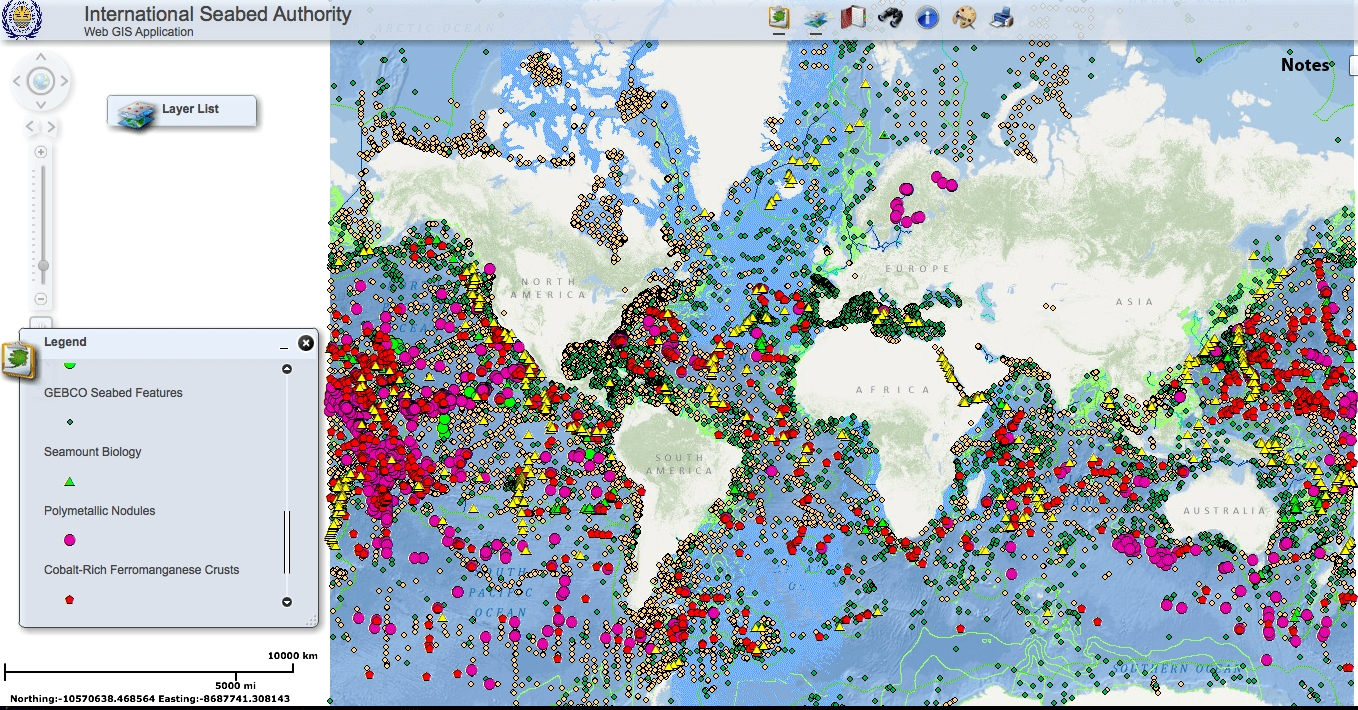Image resolution: width=1358 pixels, height=710 pixels.
Task: Zoom out with the minus button
Action: (41, 299)
